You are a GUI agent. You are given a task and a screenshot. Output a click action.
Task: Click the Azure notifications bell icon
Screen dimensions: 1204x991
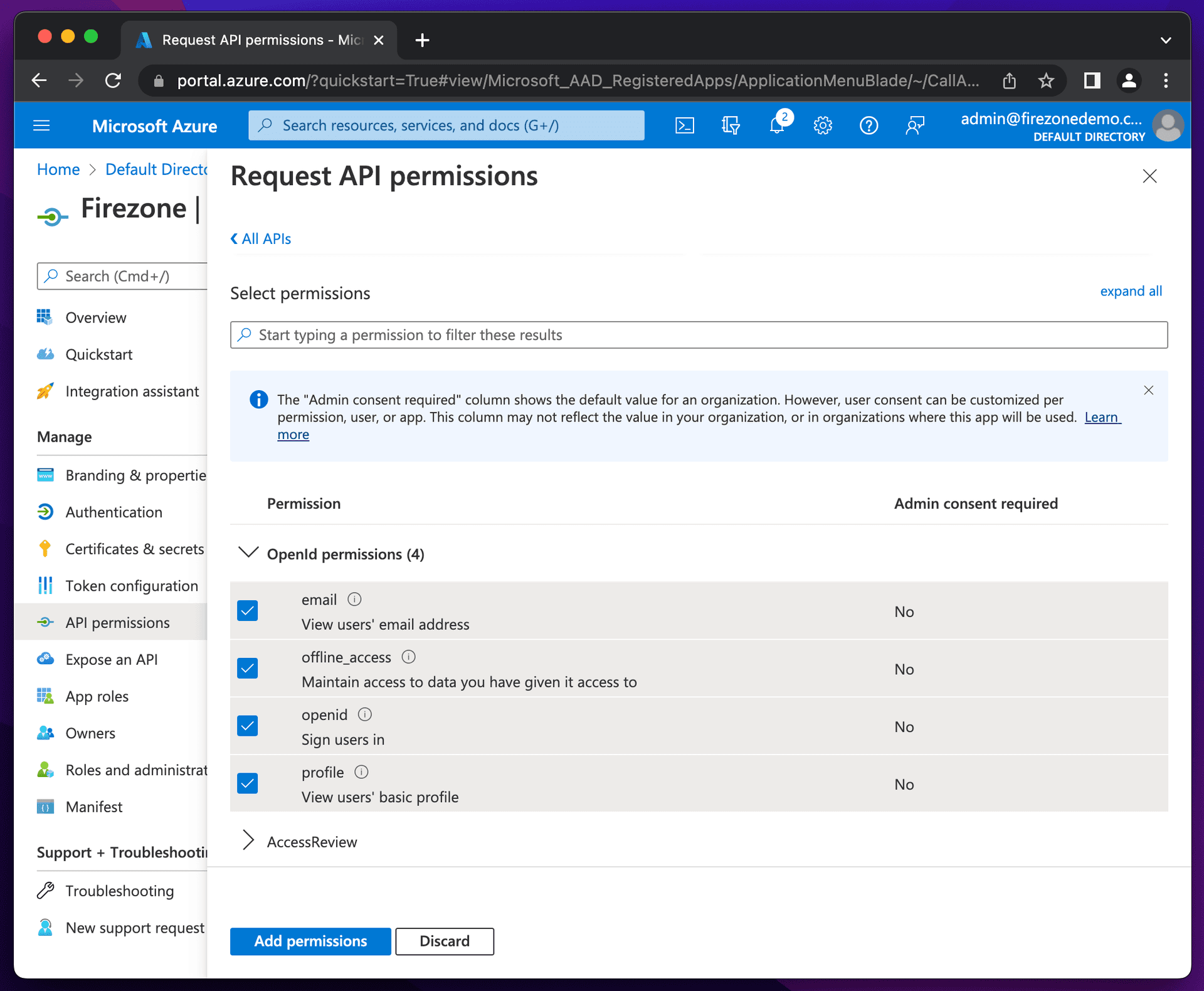point(778,125)
